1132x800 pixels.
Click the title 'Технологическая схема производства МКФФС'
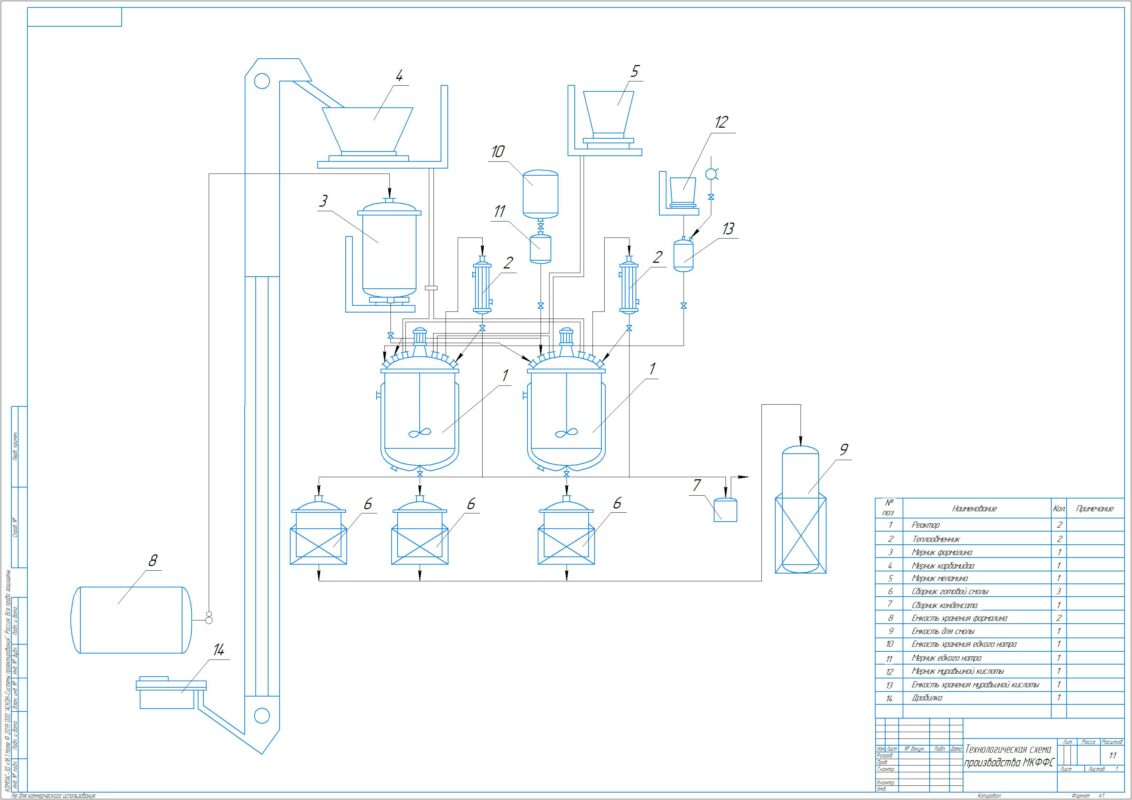(x=1009, y=756)
